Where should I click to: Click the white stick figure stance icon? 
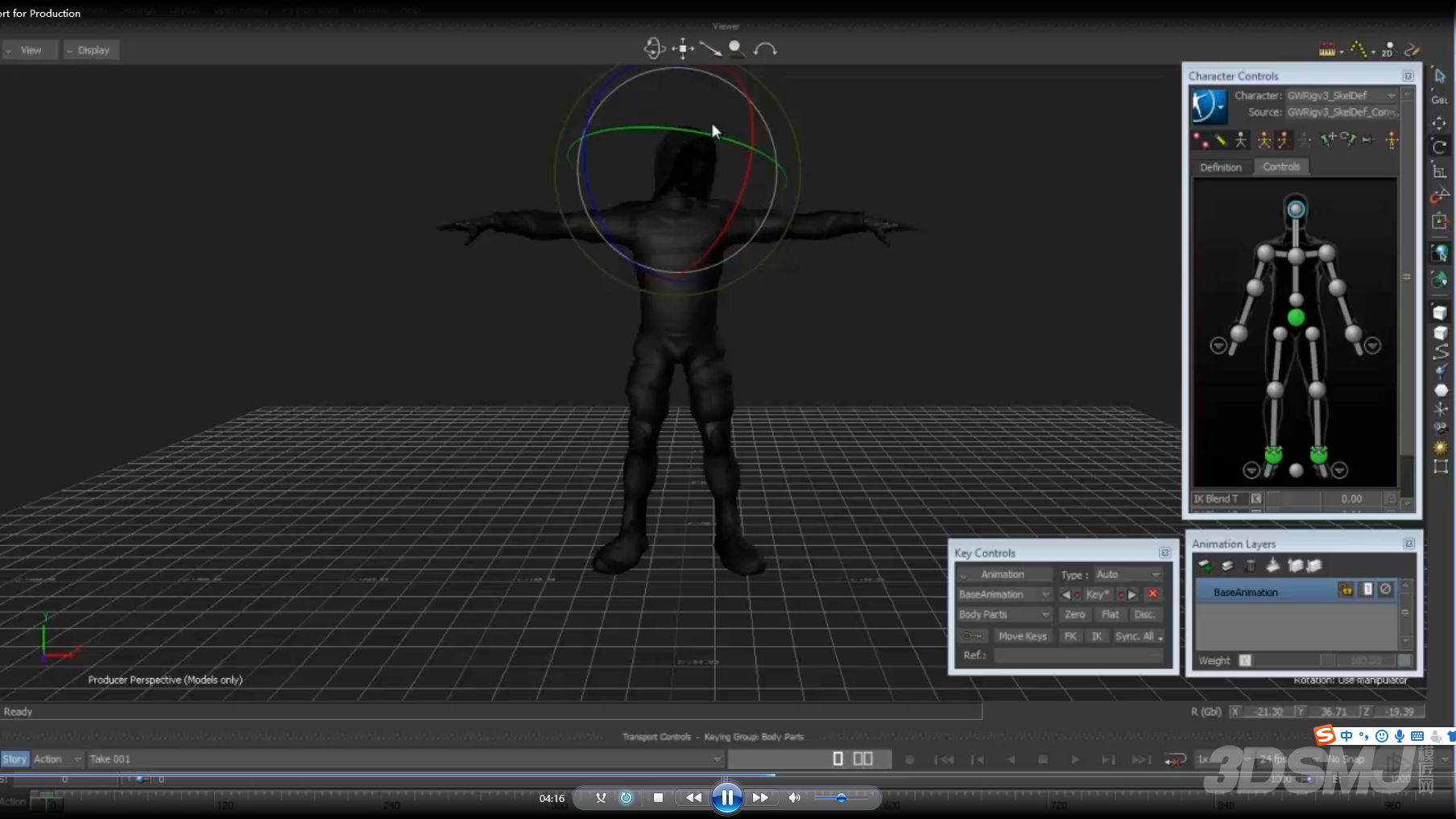click(1241, 140)
